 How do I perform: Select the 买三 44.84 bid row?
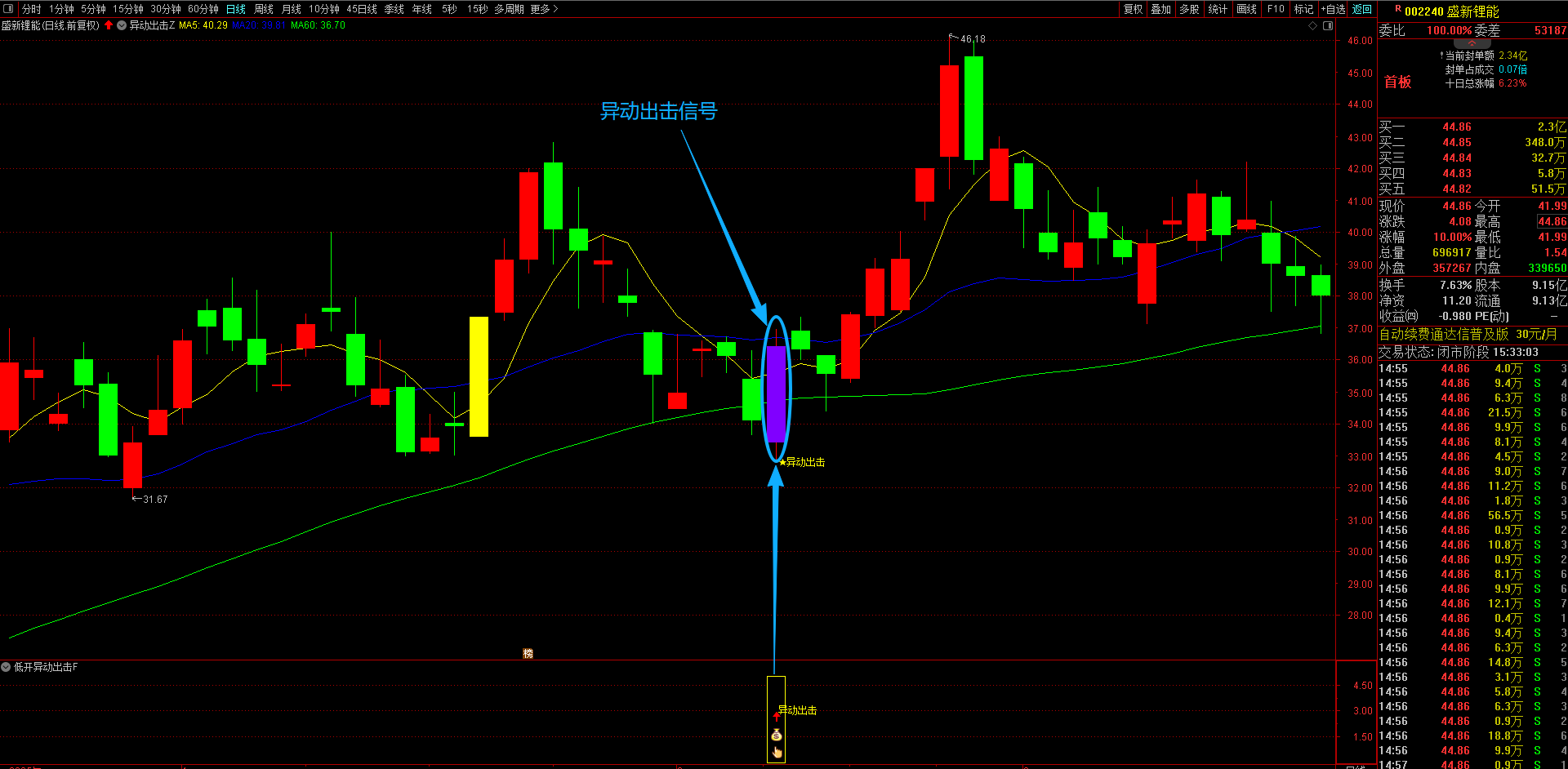tap(1472, 158)
